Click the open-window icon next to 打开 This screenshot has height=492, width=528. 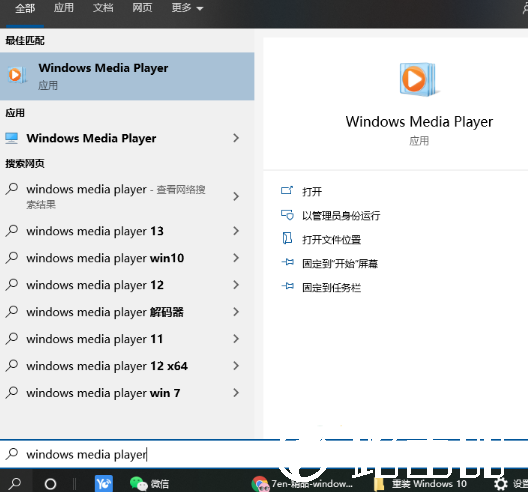click(287, 191)
